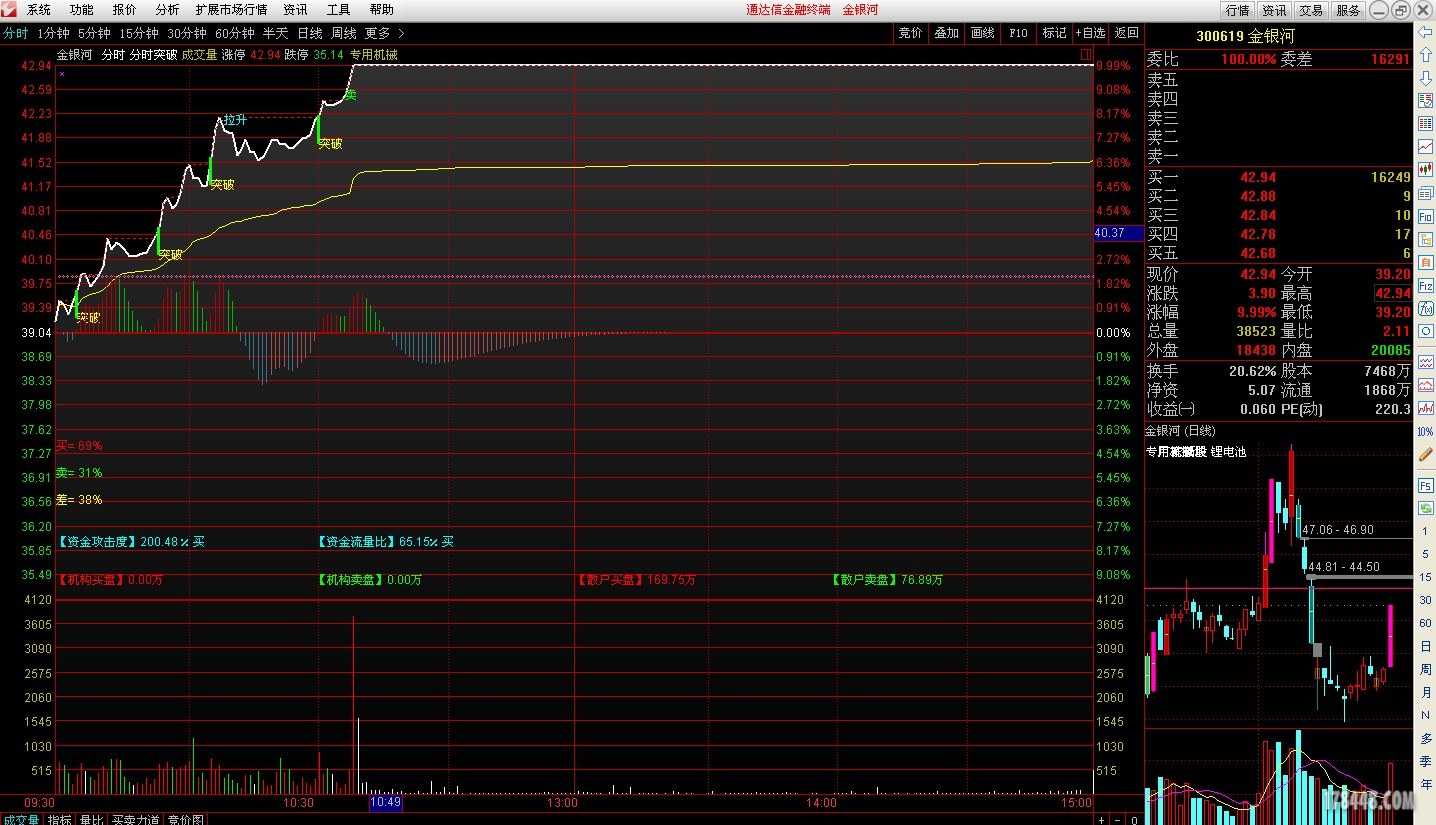Click the Fiz sidebar icon
This screenshot has width=1436, height=825.
click(x=1425, y=285)
